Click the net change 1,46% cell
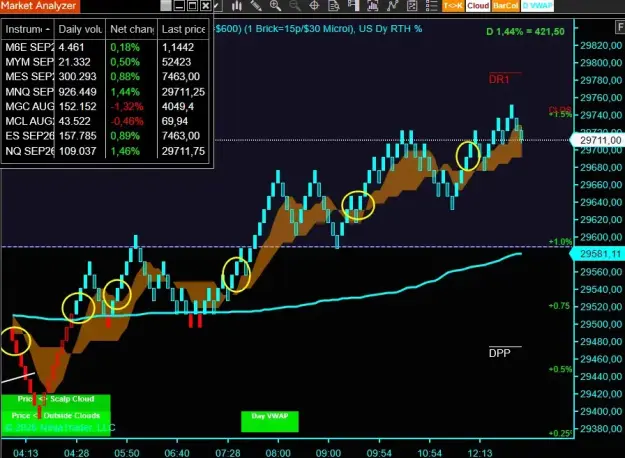This screenshot has height=458, width=625. (125, 151)
